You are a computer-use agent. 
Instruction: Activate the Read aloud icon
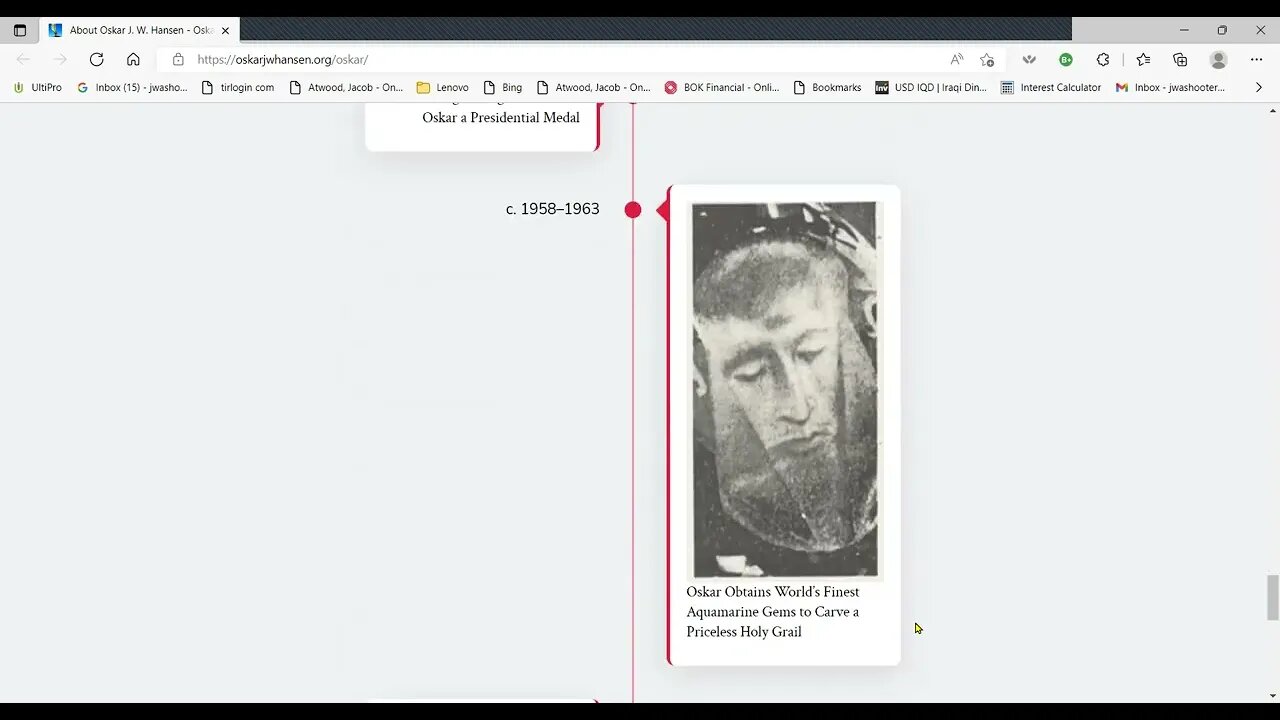tap(957, 59)
